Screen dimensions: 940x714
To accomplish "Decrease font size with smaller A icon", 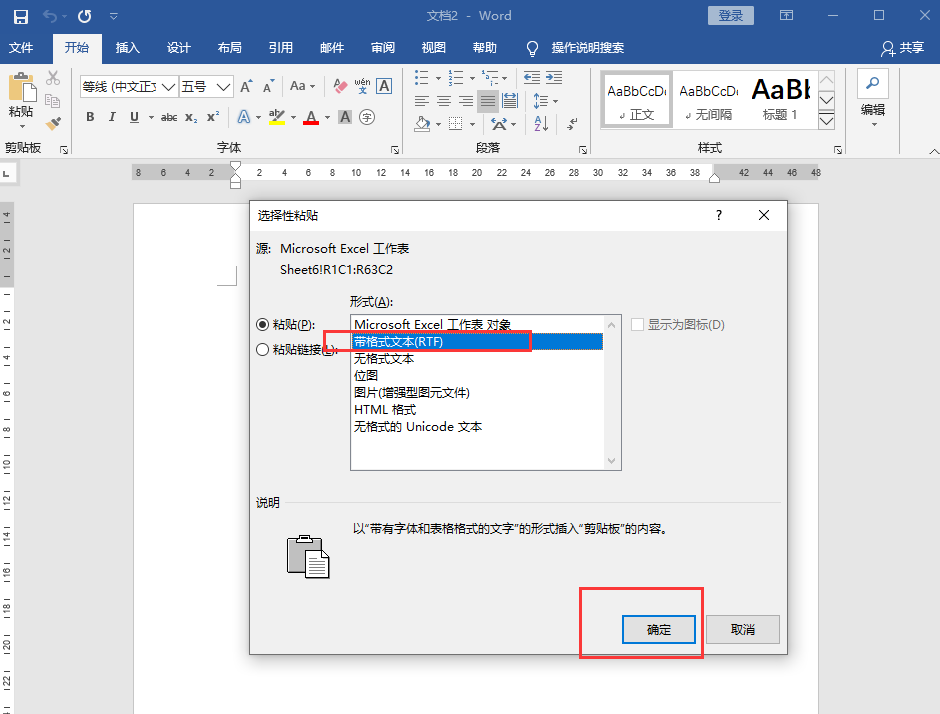I will tap(269, 87).
